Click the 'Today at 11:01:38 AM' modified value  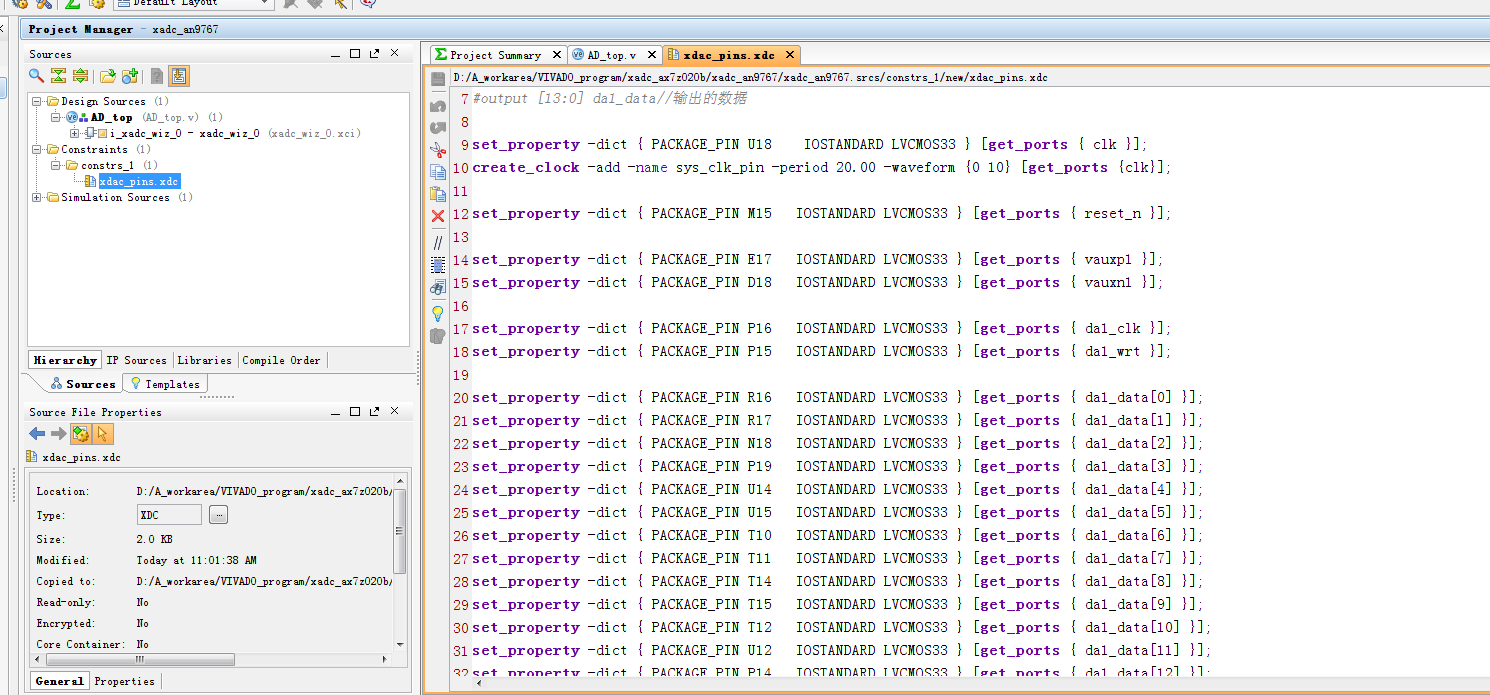(196, 561)
